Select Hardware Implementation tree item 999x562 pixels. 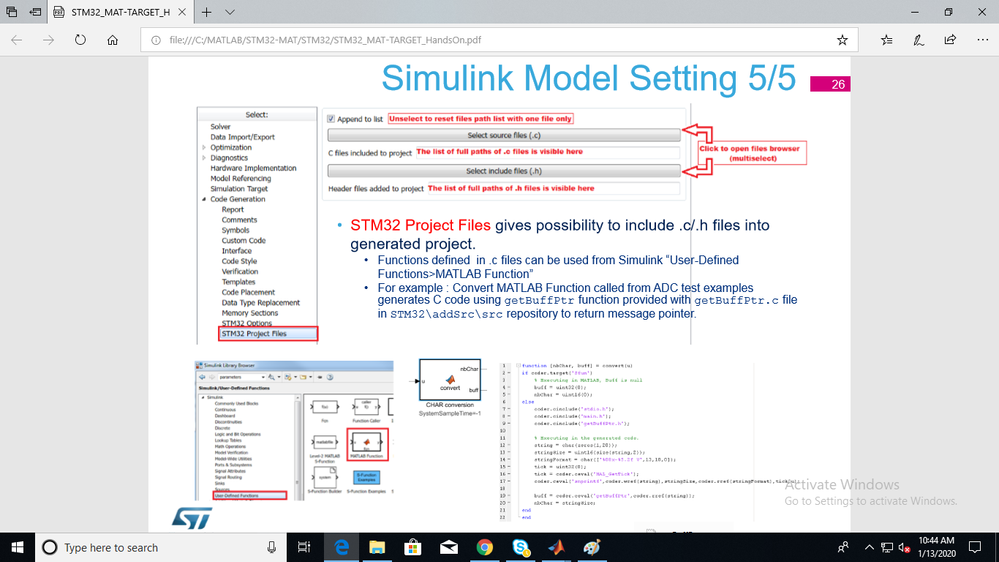pyautogui.click(x=254, y=168)
